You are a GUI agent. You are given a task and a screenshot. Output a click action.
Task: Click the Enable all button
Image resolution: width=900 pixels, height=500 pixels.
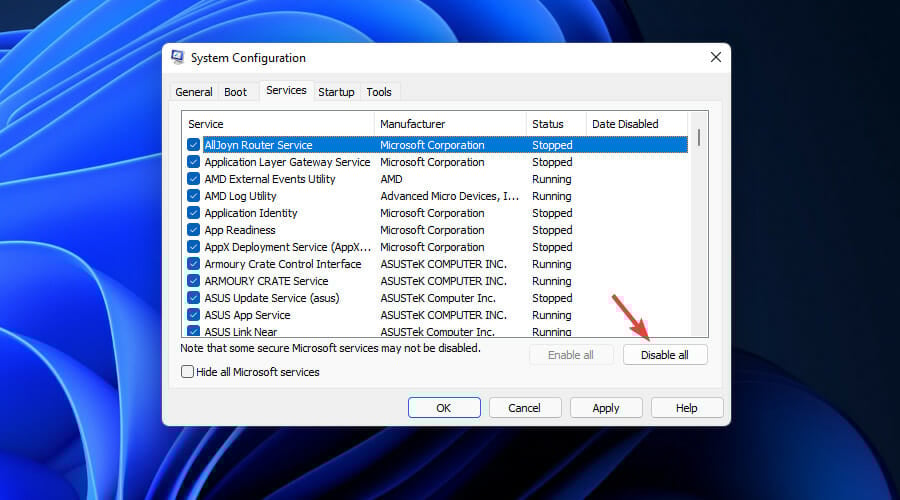pos(571,355)
